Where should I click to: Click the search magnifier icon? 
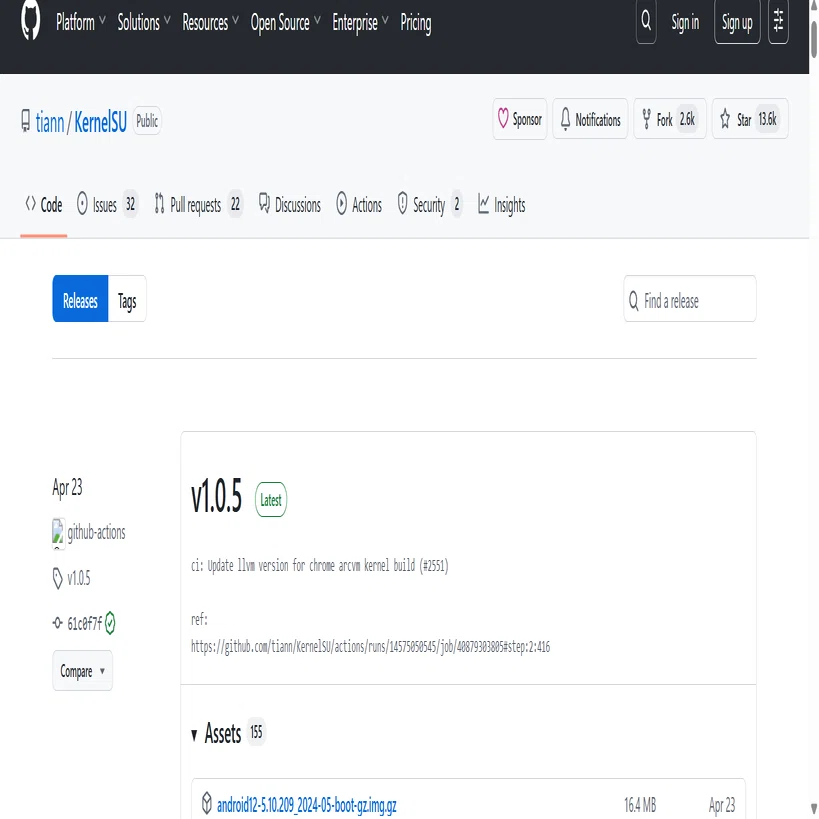point(646,21)
